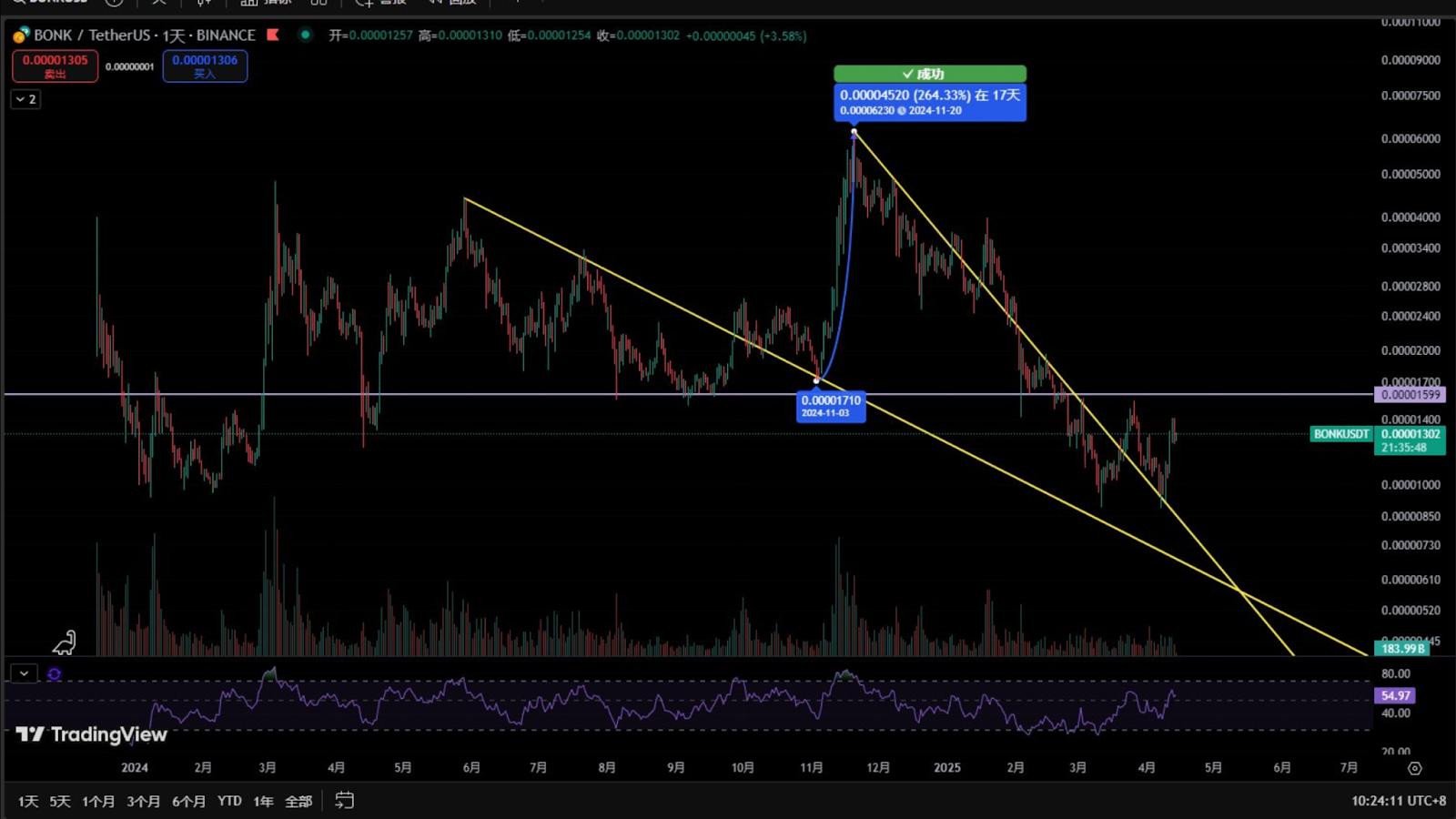This screenshot has width=1456, height=819.
Task: Click the low value 低=0.00001254
Action: pos(550,35)
